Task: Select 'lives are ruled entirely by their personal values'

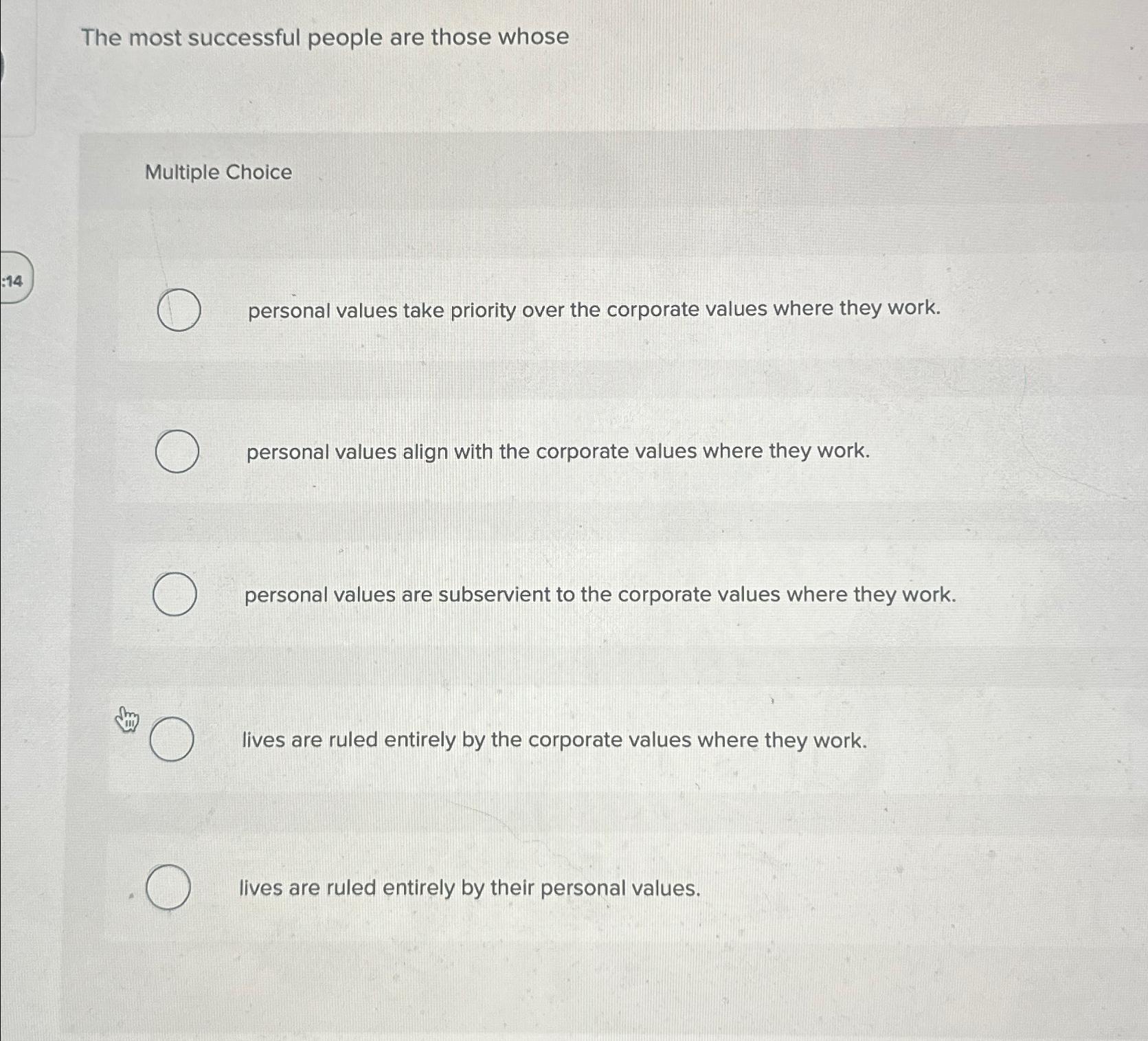Action: point(168,888)
